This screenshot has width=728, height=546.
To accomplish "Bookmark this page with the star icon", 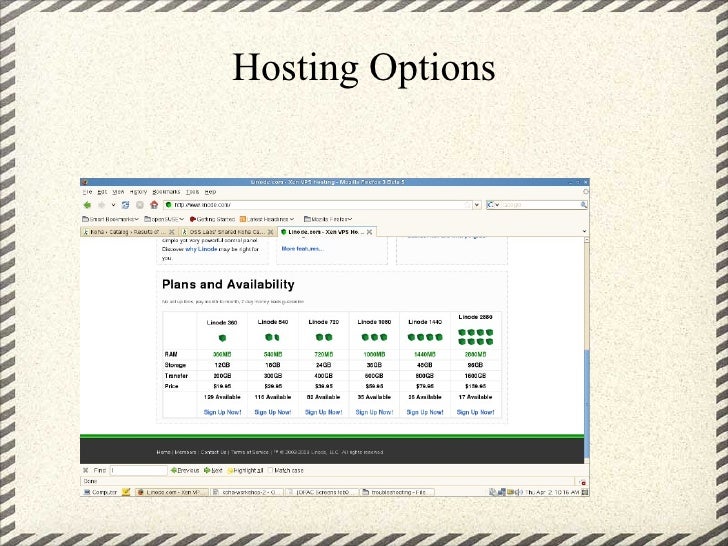I will pos(467,205).
